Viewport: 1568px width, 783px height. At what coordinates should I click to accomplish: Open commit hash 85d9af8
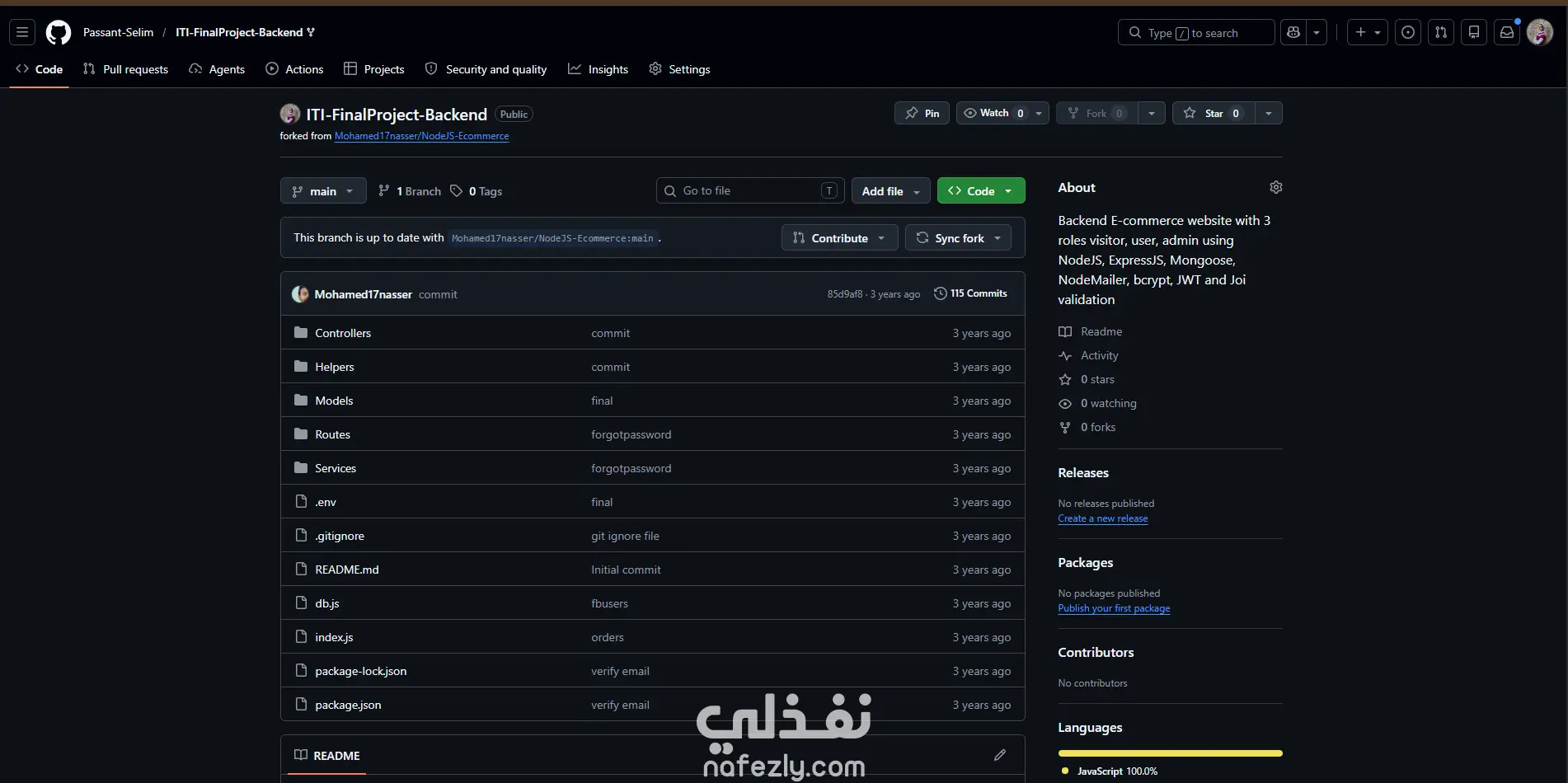coord(845,294)
